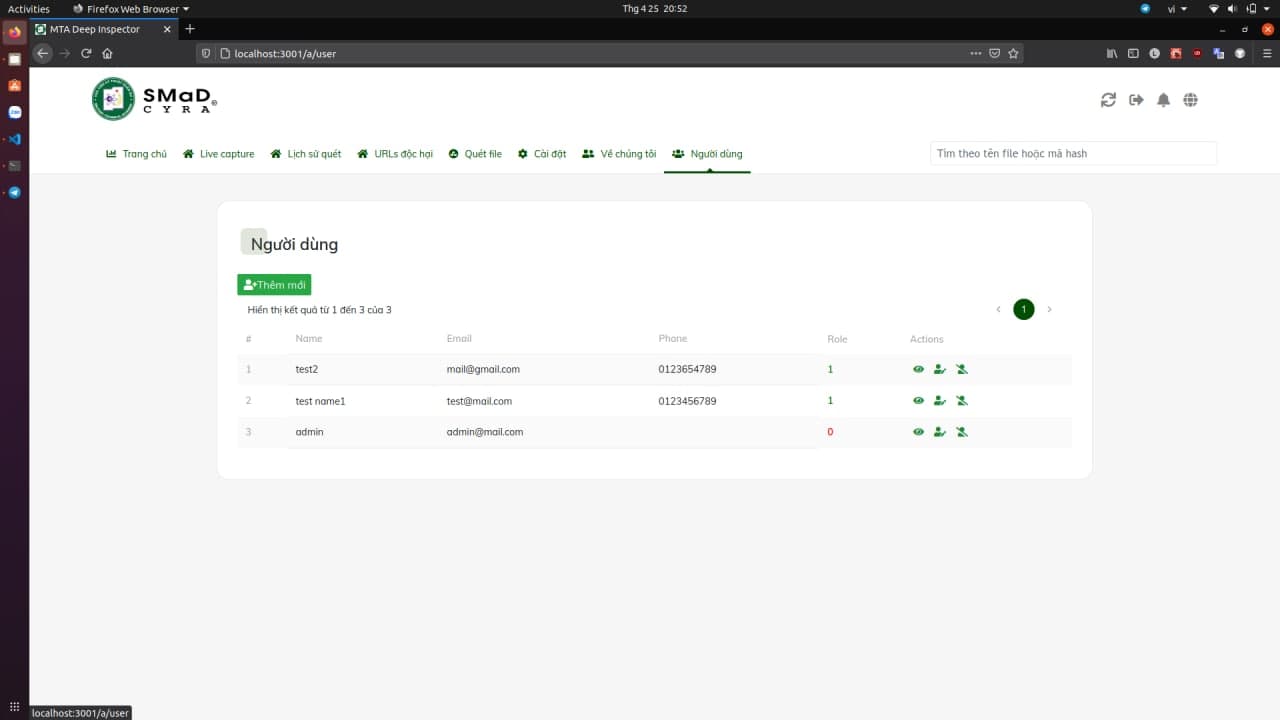
Task: View details of admin user
Action: 918,432
